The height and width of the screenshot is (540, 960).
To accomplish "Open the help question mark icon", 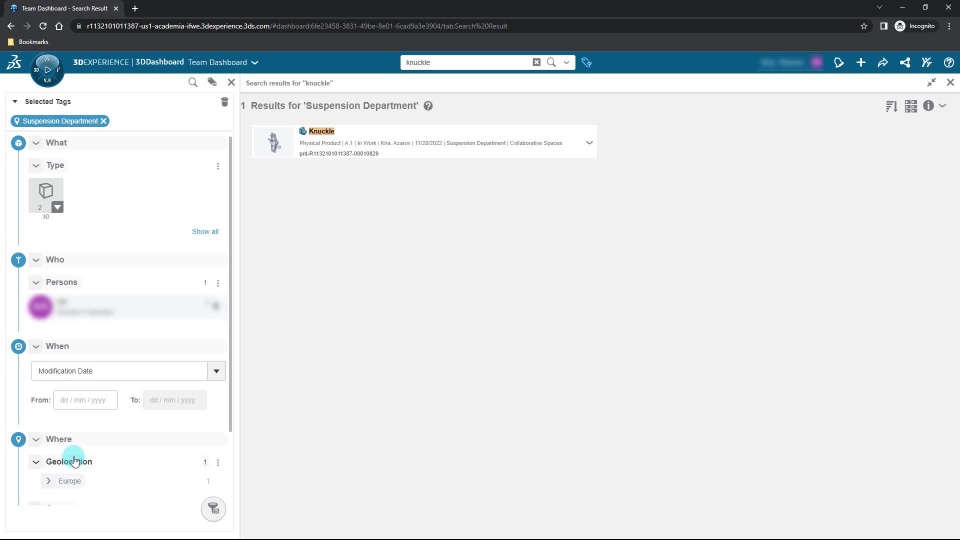I will pos(949,62).
